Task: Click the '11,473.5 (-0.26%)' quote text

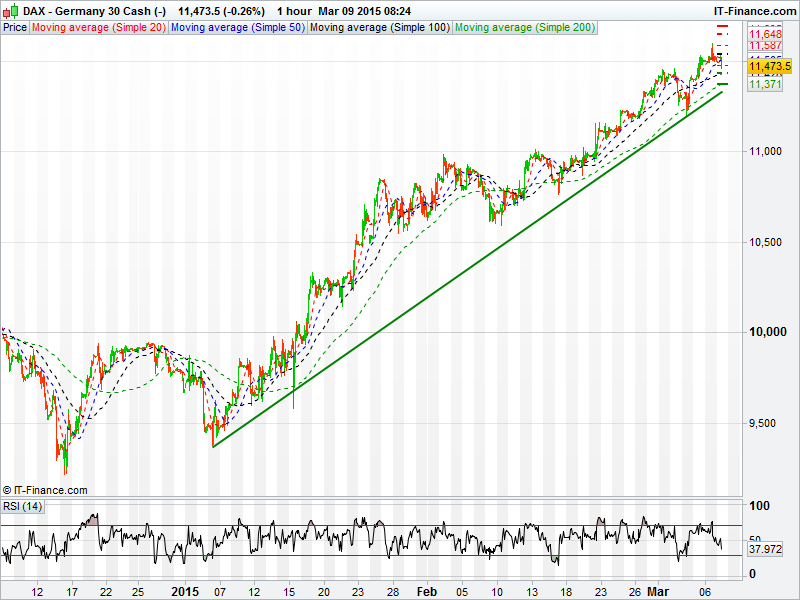Action: click(221, 11)
